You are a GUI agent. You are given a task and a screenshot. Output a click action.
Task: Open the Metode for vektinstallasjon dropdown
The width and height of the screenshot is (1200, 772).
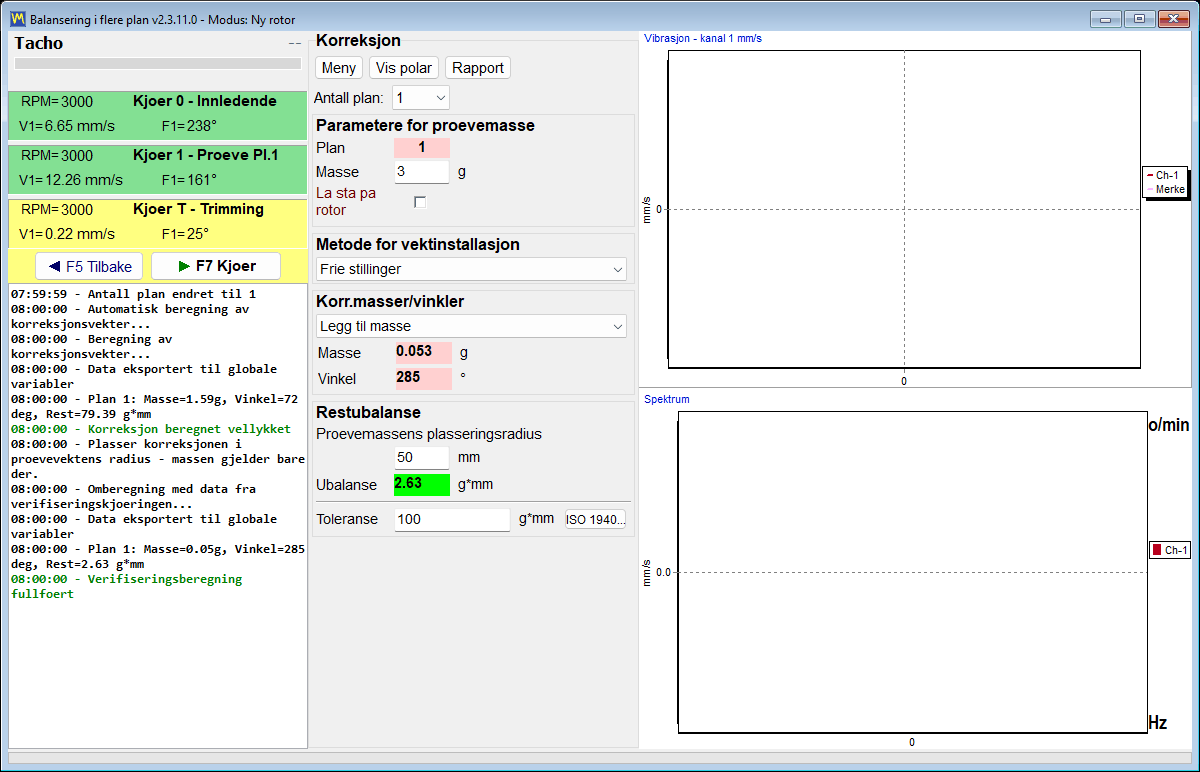(x=471, y=270)
